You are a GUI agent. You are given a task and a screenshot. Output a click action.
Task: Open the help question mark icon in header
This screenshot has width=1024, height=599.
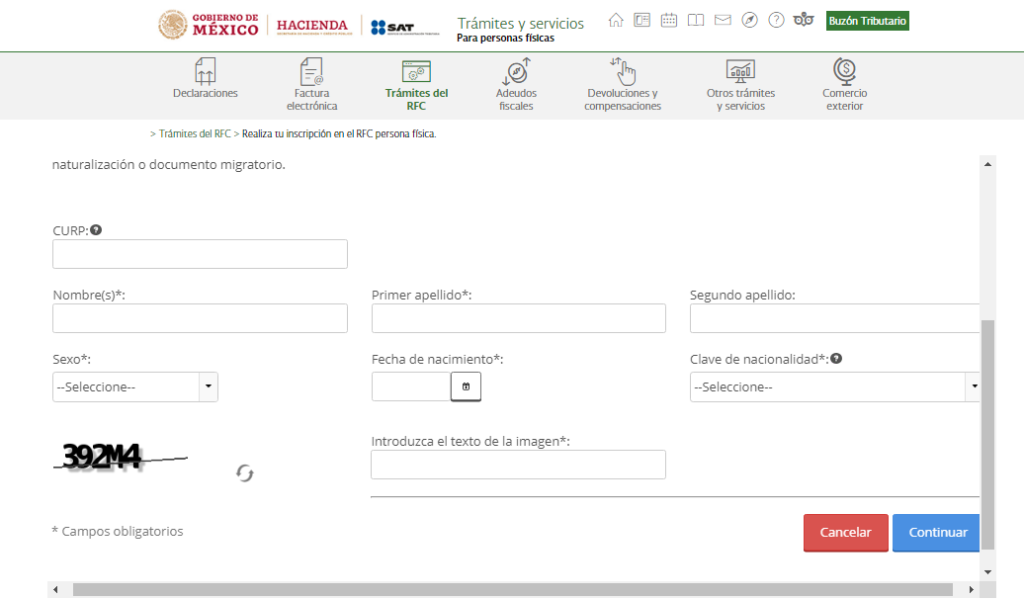coord(776,20)
